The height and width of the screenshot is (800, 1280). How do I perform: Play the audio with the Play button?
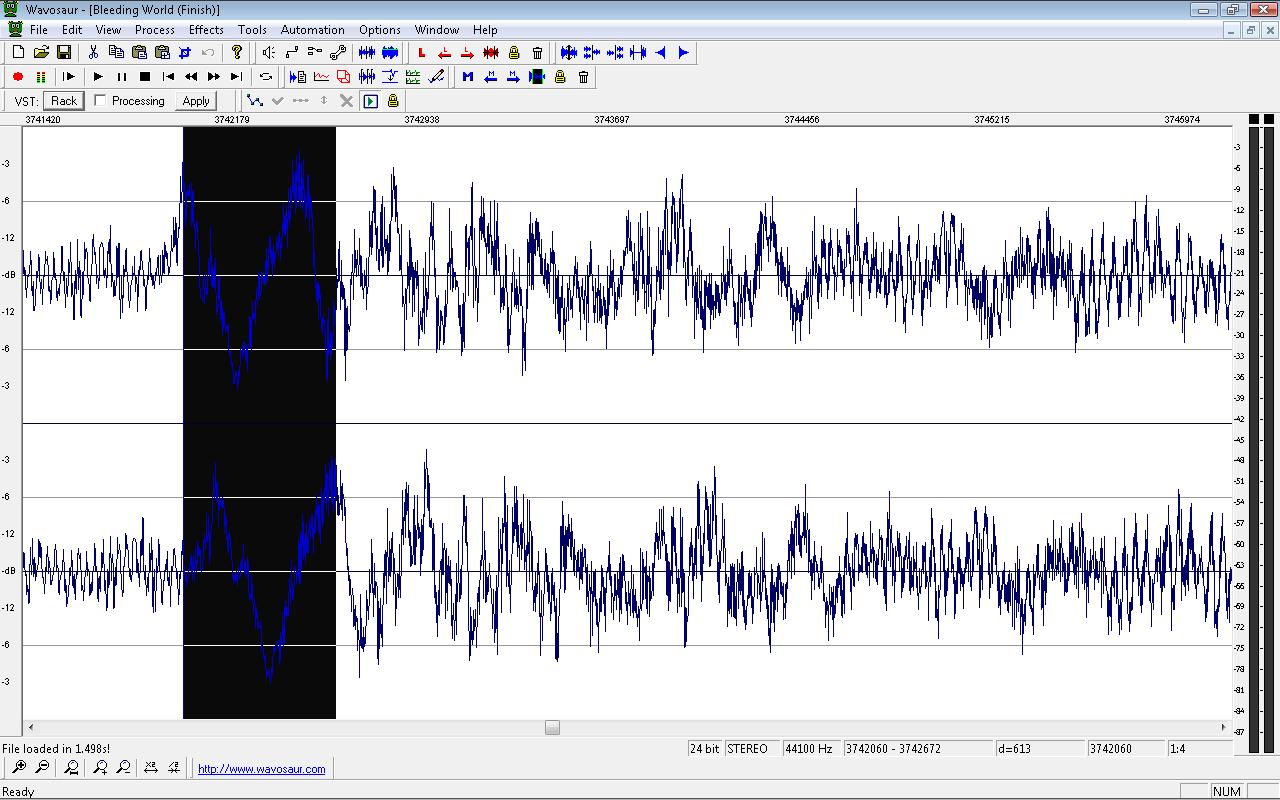tap(98, 77)
